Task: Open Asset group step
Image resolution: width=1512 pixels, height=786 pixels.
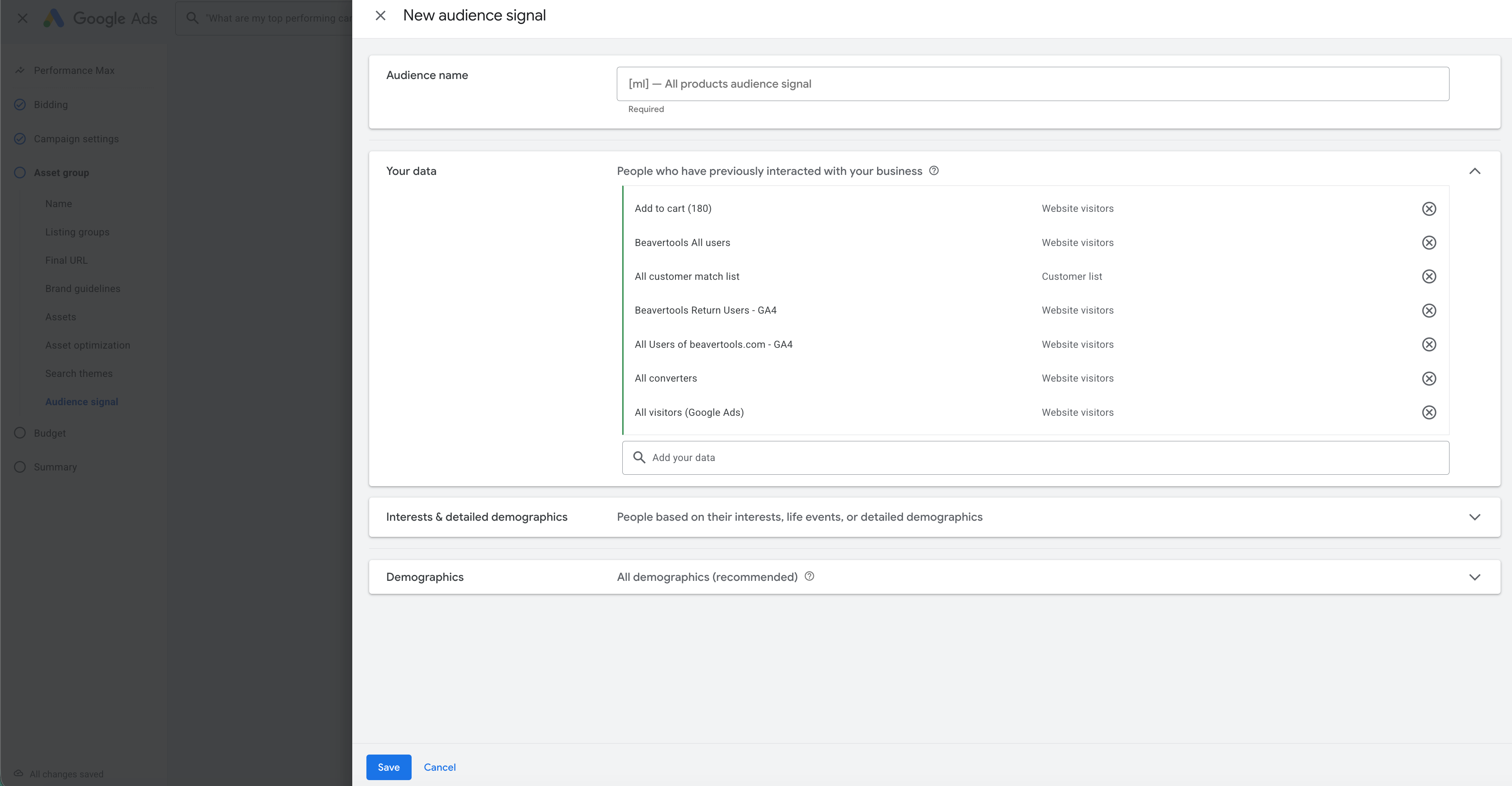Action: click(61, 173)
